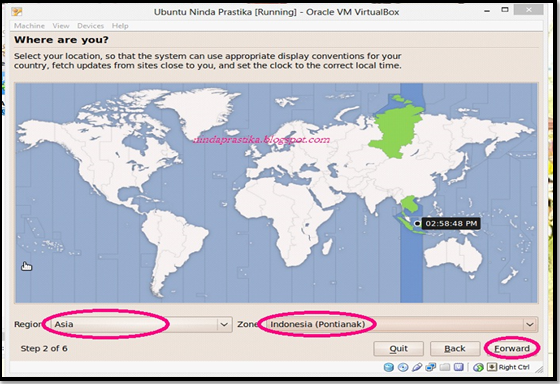Click the Forward button
The image size is (560, 384).
[x=512, y=348]
